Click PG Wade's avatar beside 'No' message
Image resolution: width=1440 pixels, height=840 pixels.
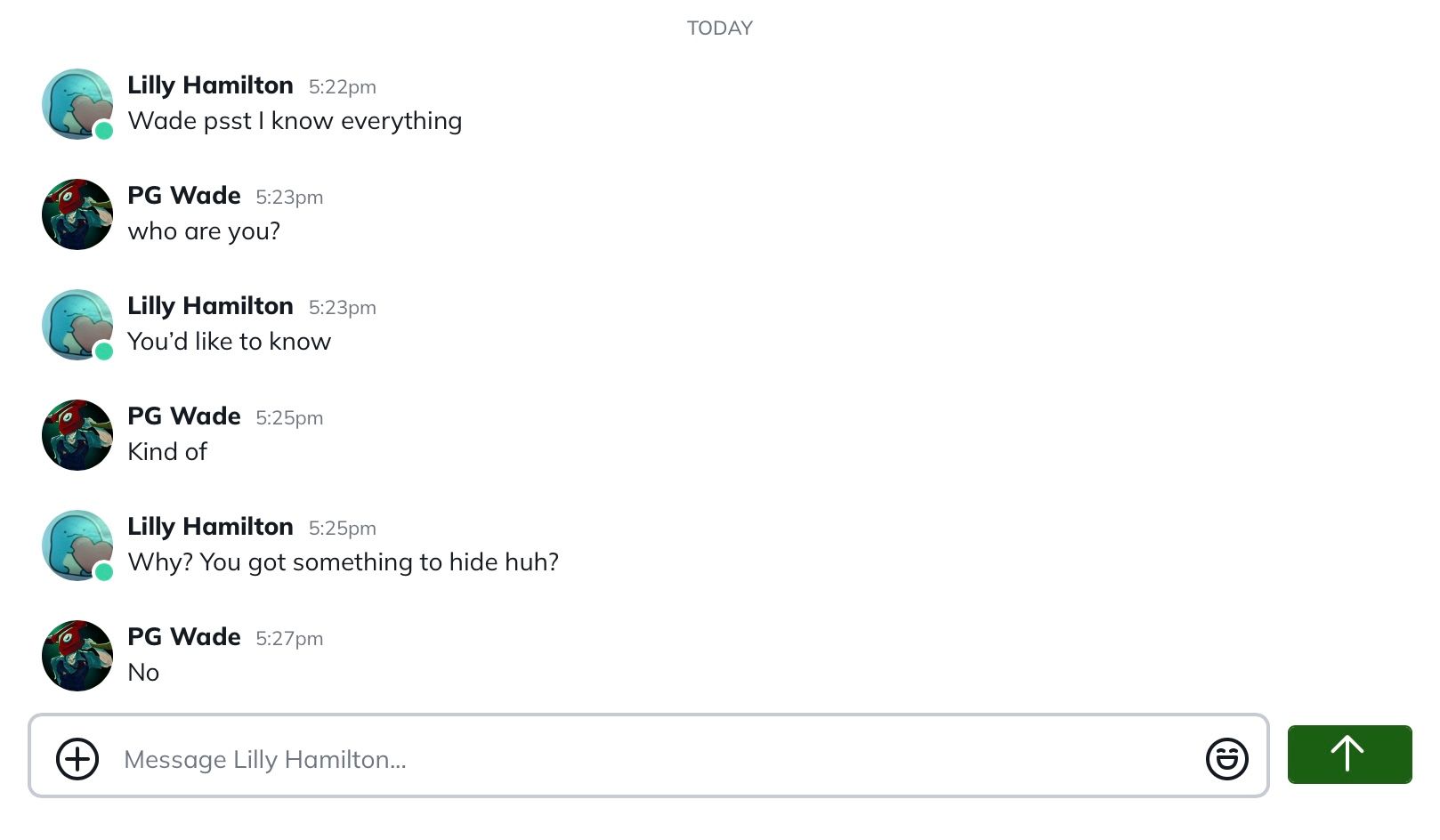(77, 656)
